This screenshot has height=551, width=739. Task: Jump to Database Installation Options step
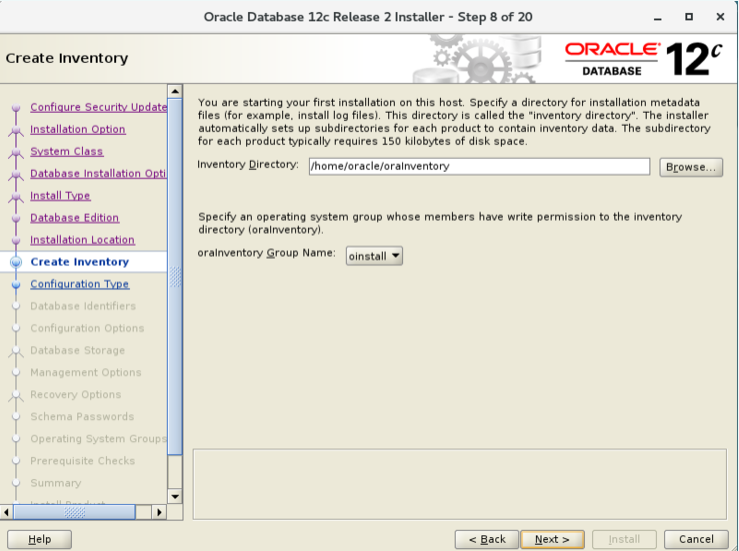[99, 173]
